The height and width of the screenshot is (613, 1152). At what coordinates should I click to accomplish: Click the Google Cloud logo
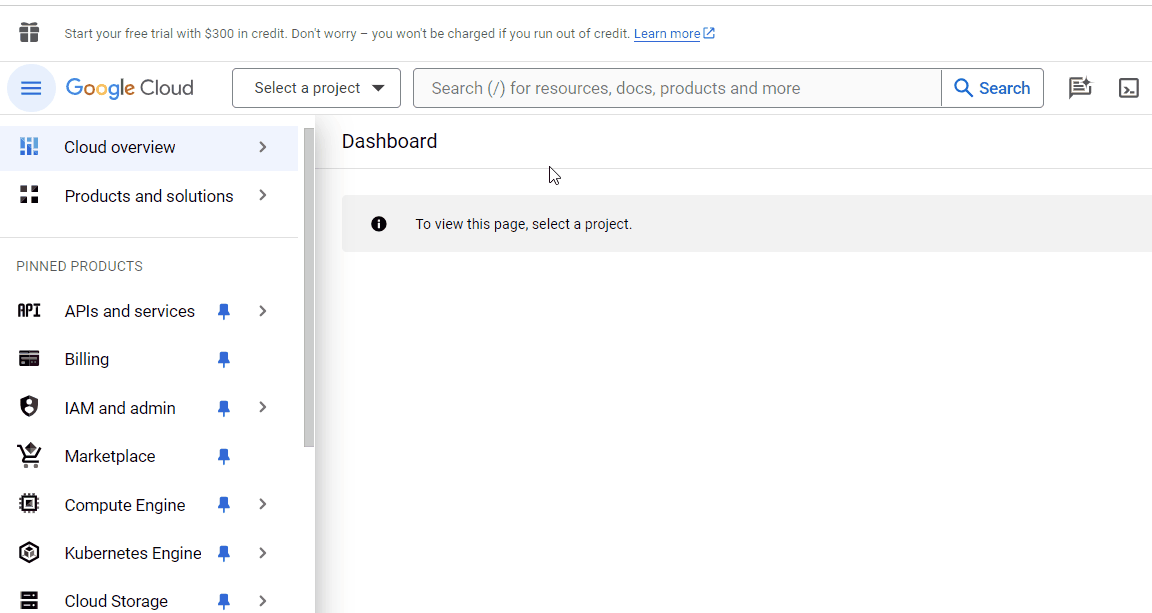tap(129, 88)
